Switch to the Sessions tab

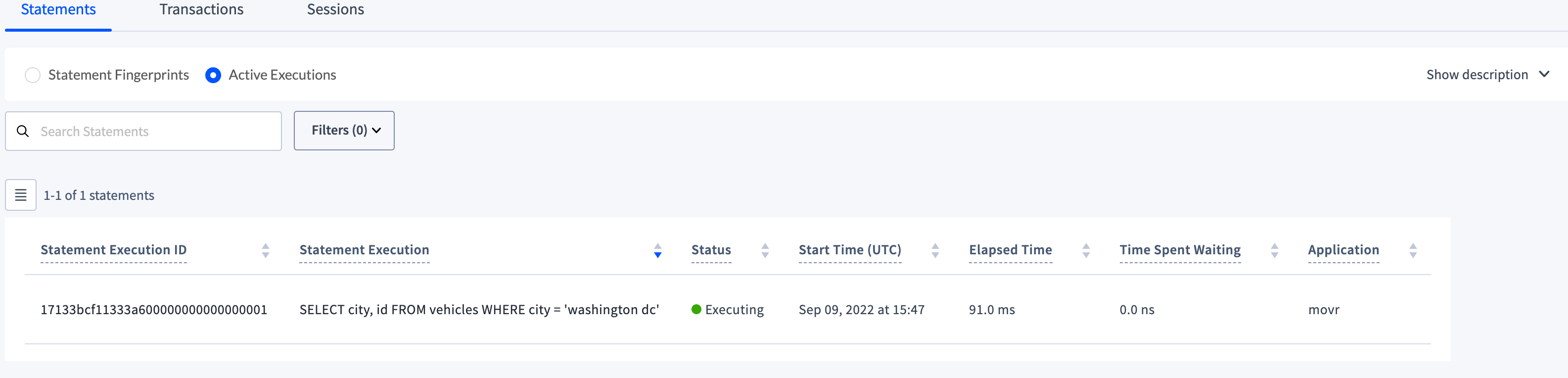[335, 10]
